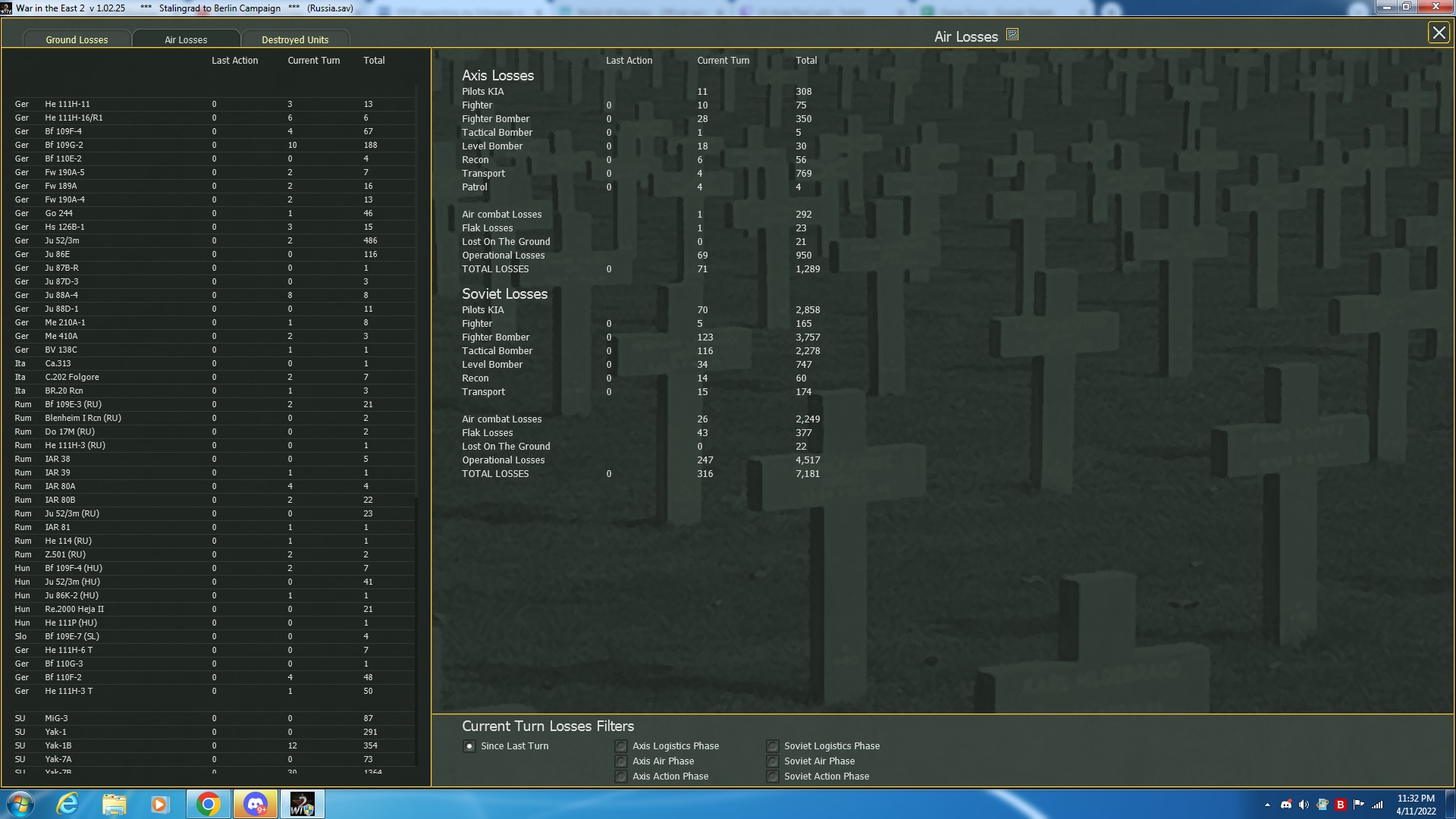The image size is (1456, 819).
Task: Select Since Last Turn radio filter
Action: coord(469,746)
